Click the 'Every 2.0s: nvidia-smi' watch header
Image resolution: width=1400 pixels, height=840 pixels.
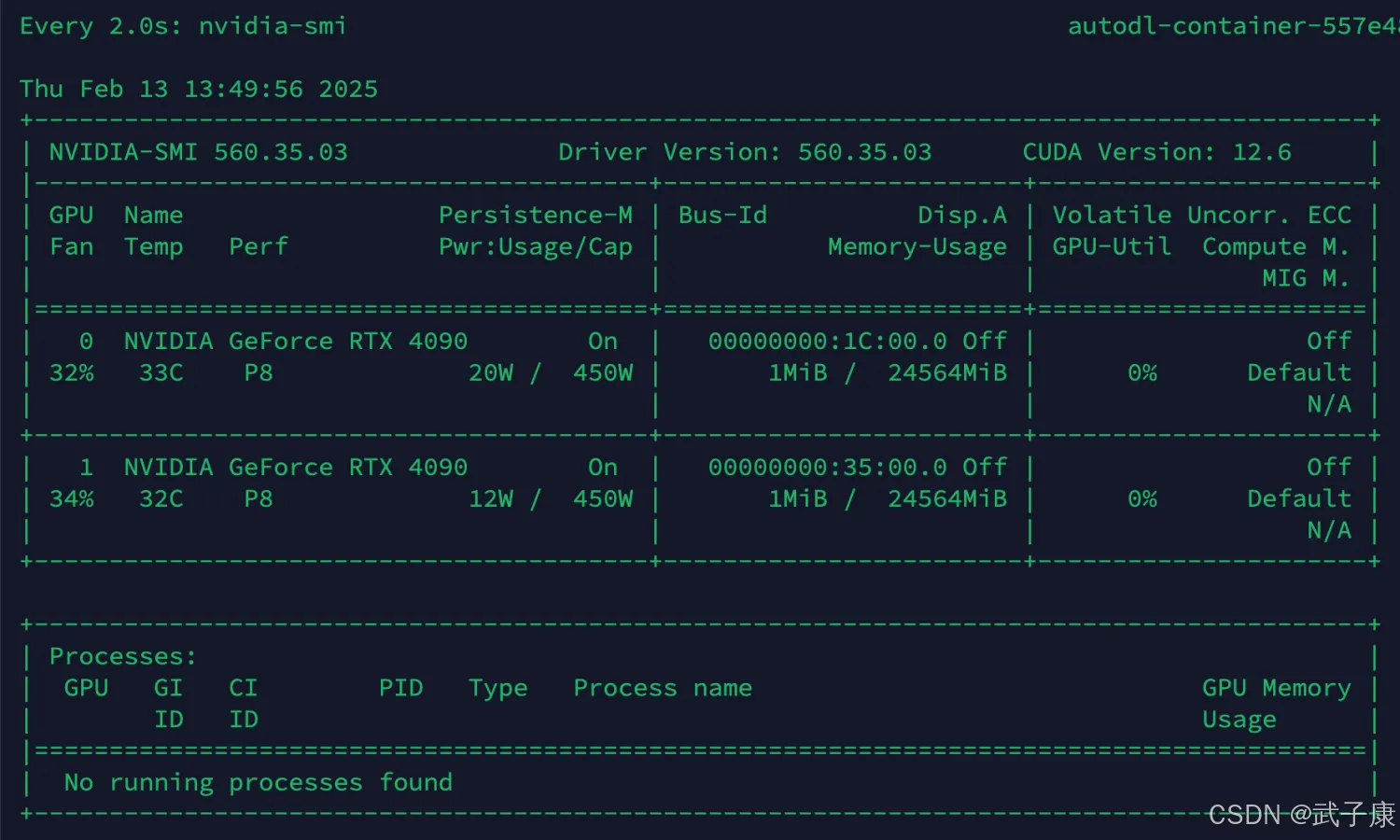click(x=183, y=26)
